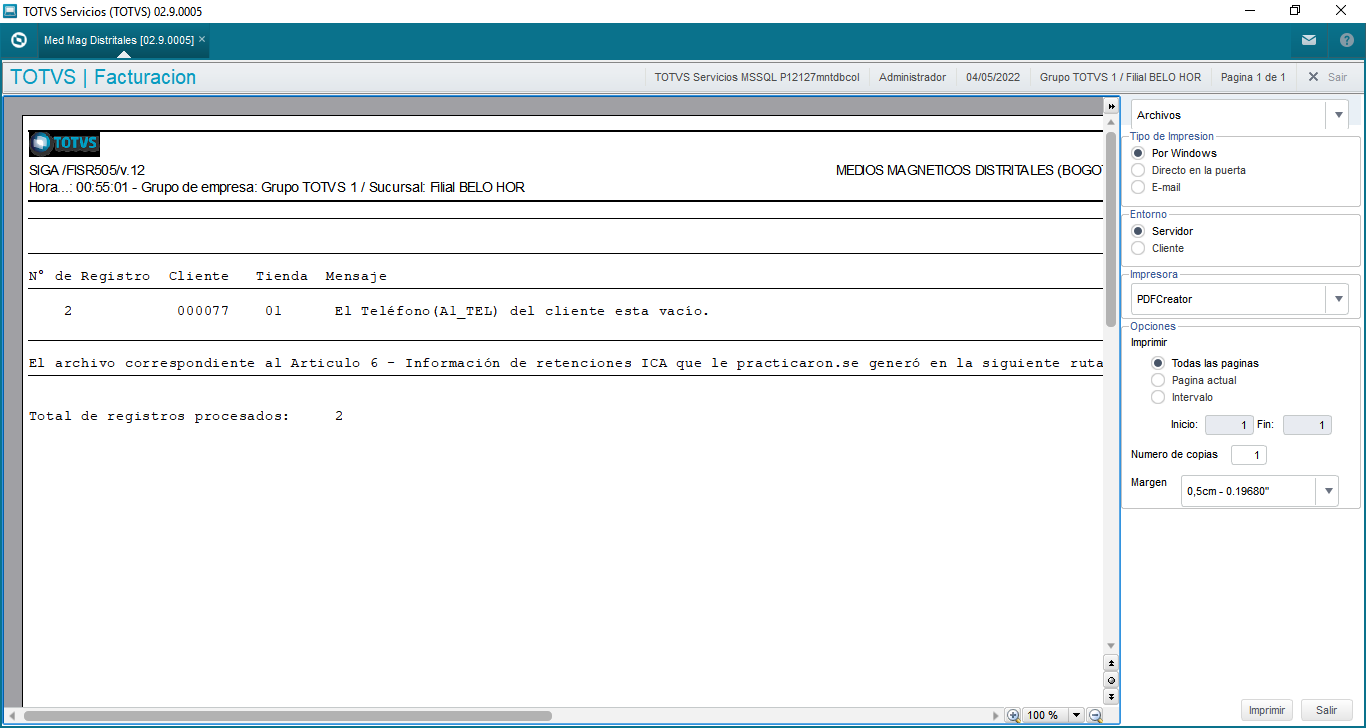Image resolution: width=1366 pixels, height=728 pixels.
Task: Click the date 04/05/2022 in the header
Action: point(993,77)
